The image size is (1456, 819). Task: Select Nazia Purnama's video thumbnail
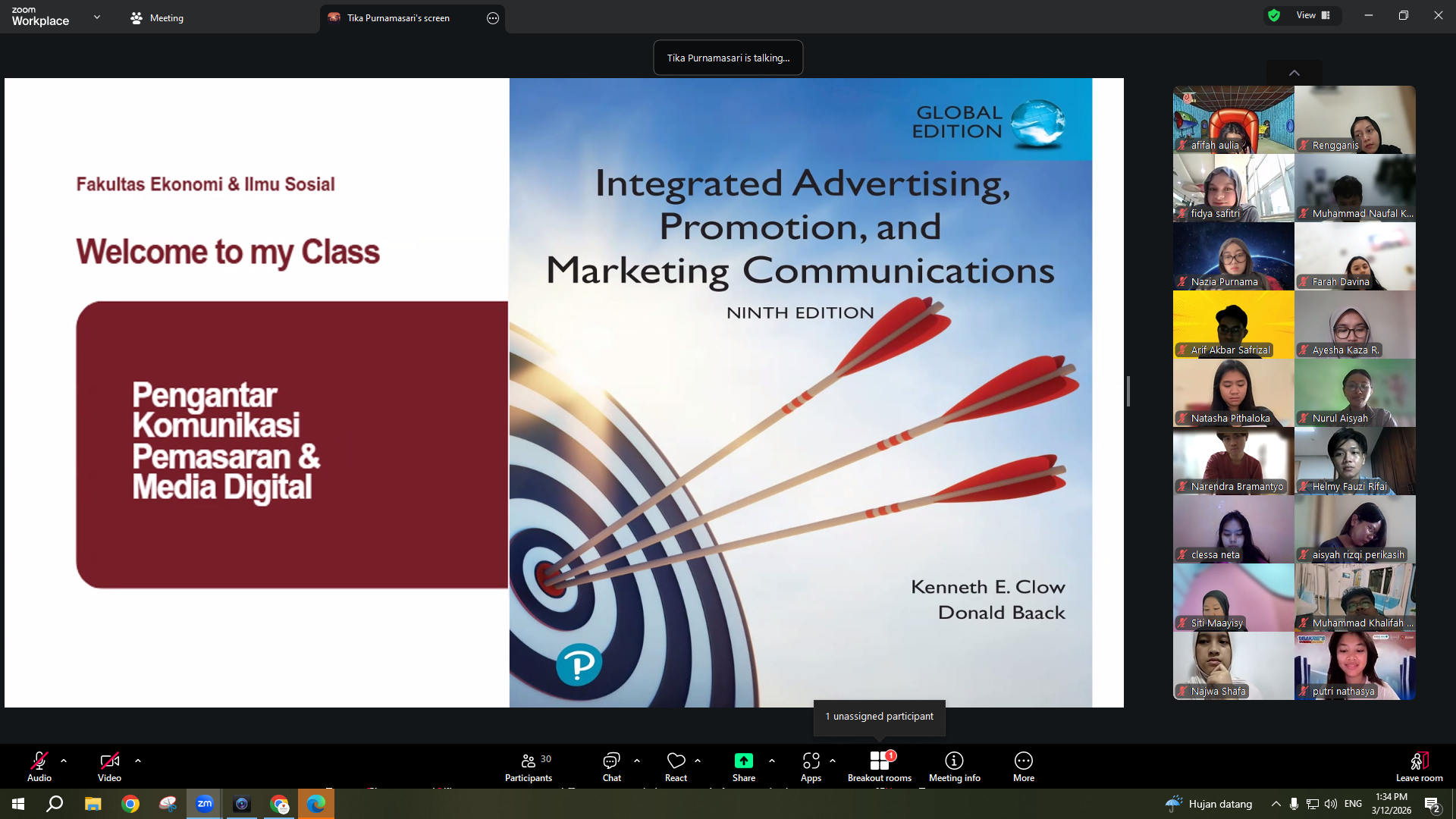point(1234,256)
